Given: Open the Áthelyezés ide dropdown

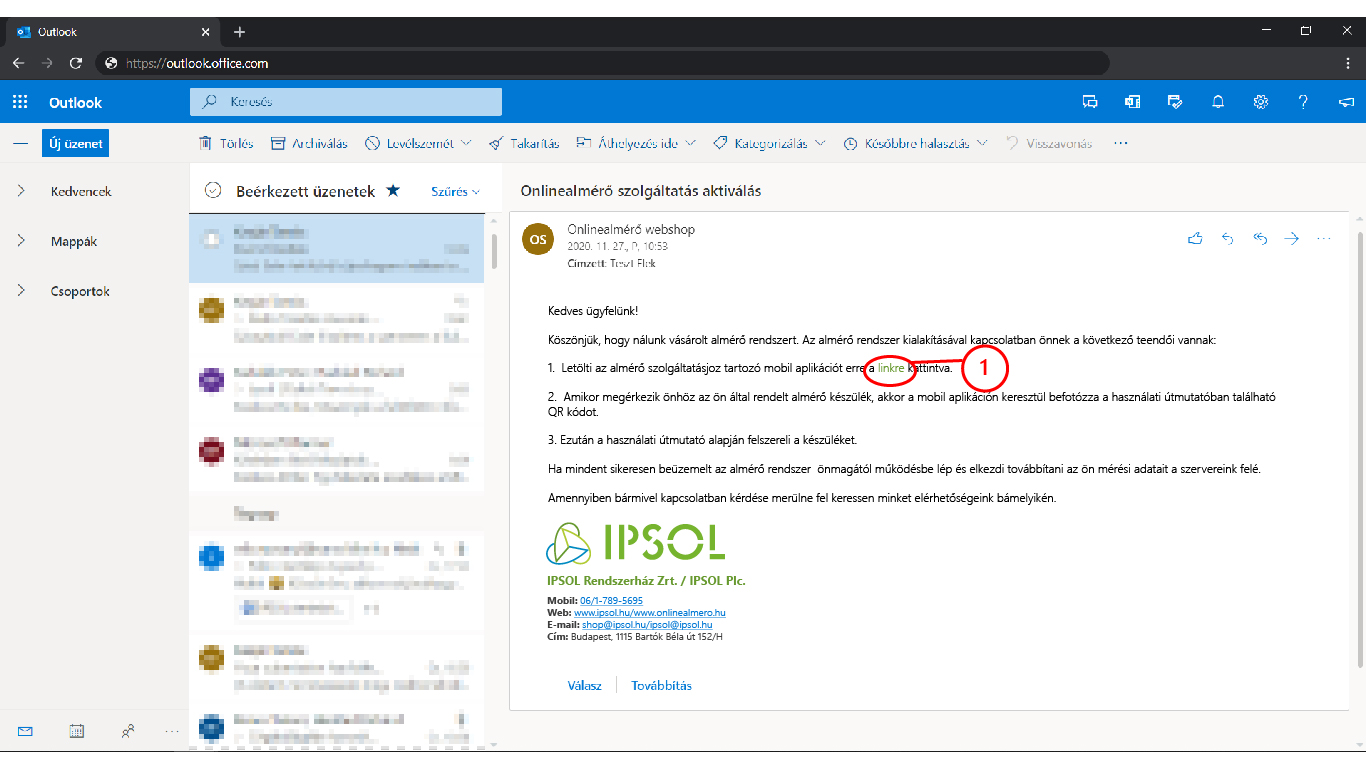Looking at the screenshot, I should (635, 144).
